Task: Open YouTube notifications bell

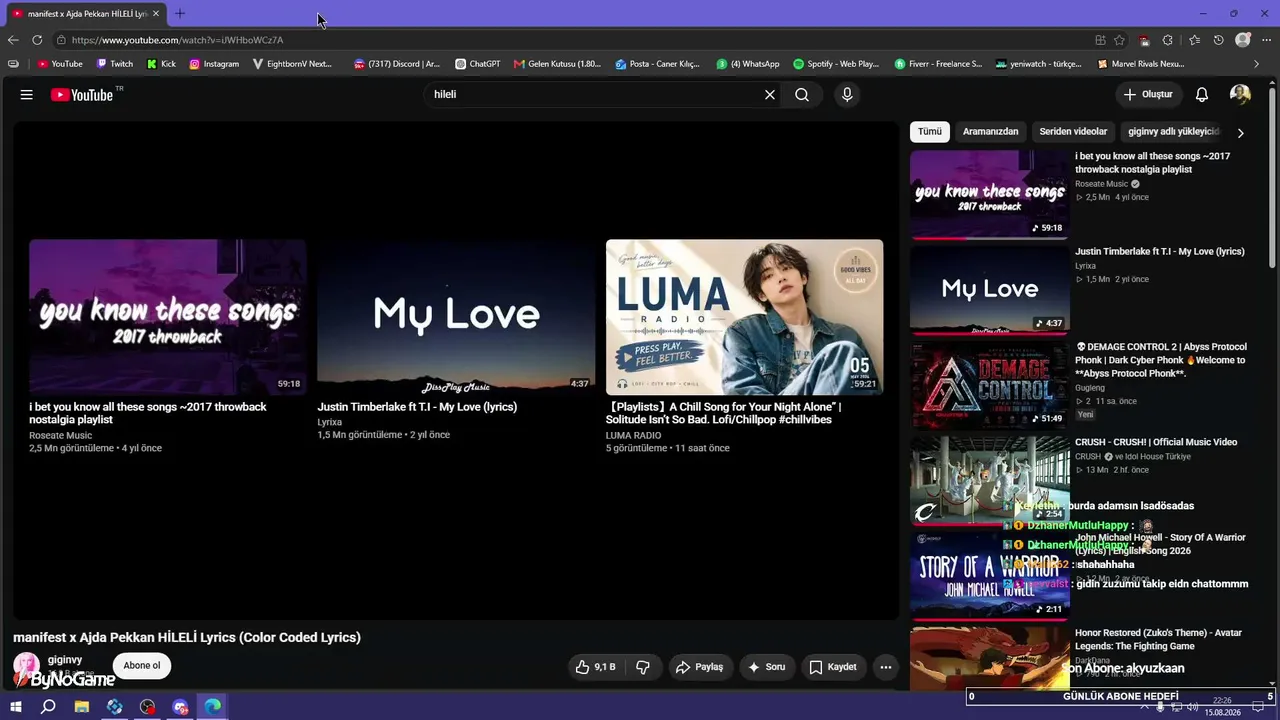Action: 1202,95
